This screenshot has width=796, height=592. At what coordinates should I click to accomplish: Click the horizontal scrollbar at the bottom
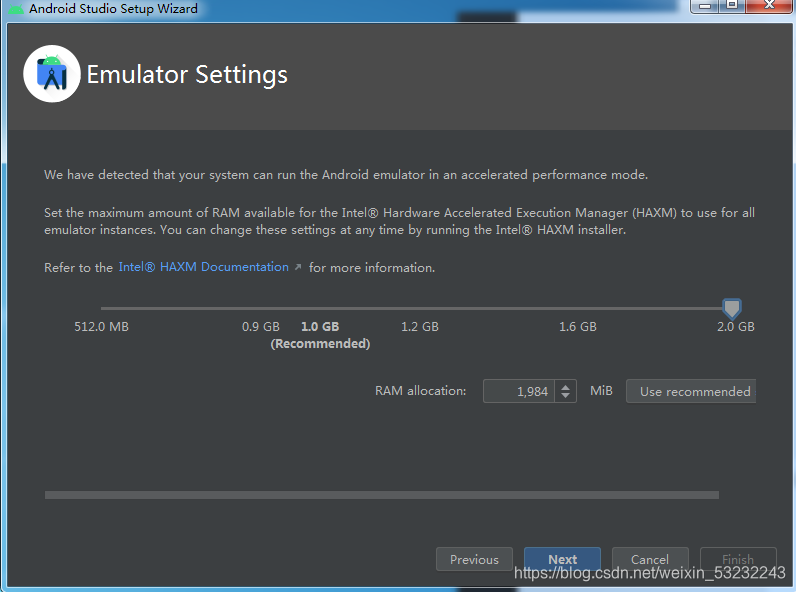pyautogui.click(x=382, y=495)
